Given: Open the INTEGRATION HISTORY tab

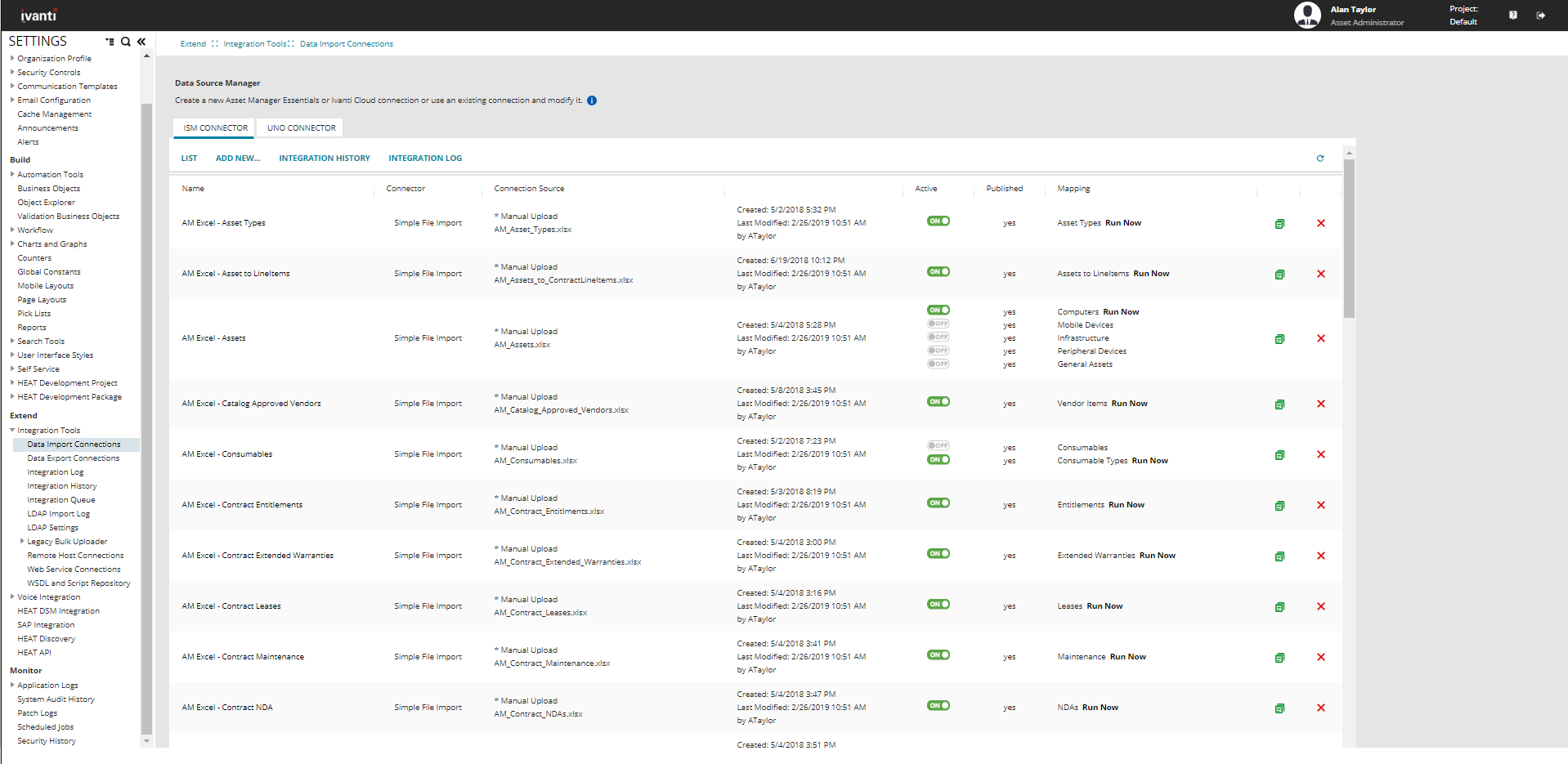Looking at the screenshot, I should [x=324, y=159].
